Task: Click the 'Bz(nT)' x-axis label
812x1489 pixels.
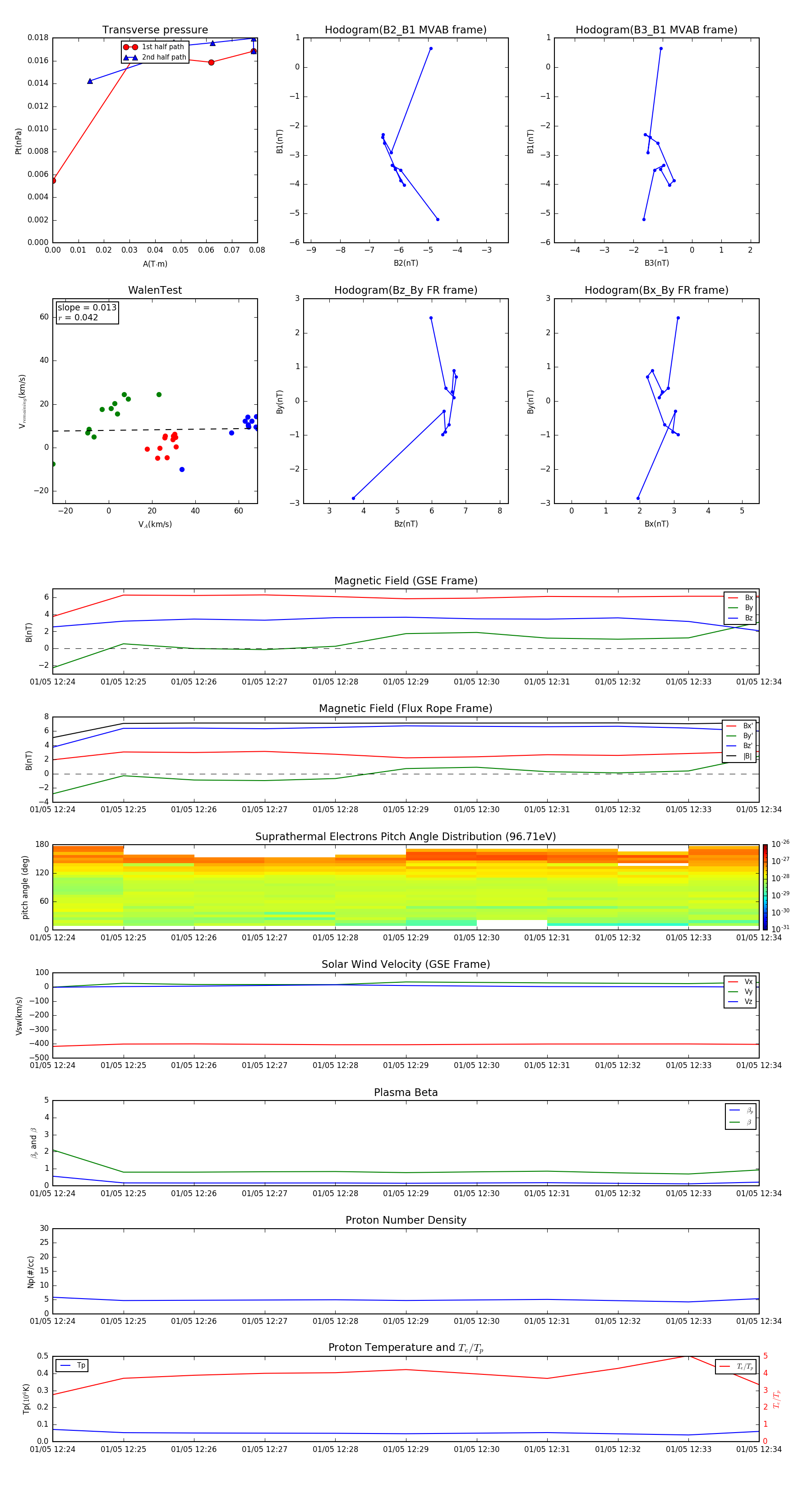Action: point(406,524)
